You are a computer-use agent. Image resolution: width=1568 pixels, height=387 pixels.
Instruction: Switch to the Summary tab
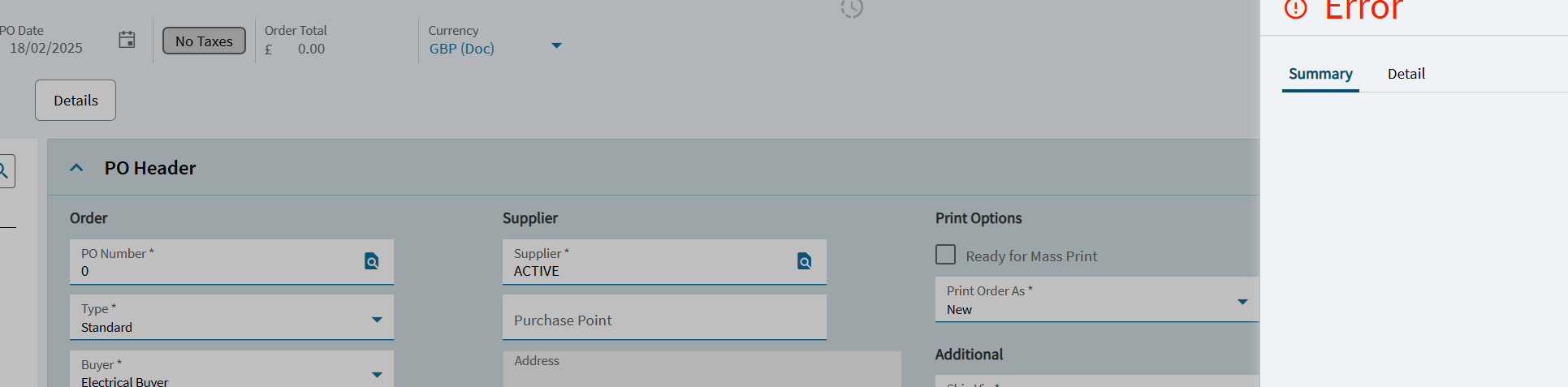coord(1320,74)
